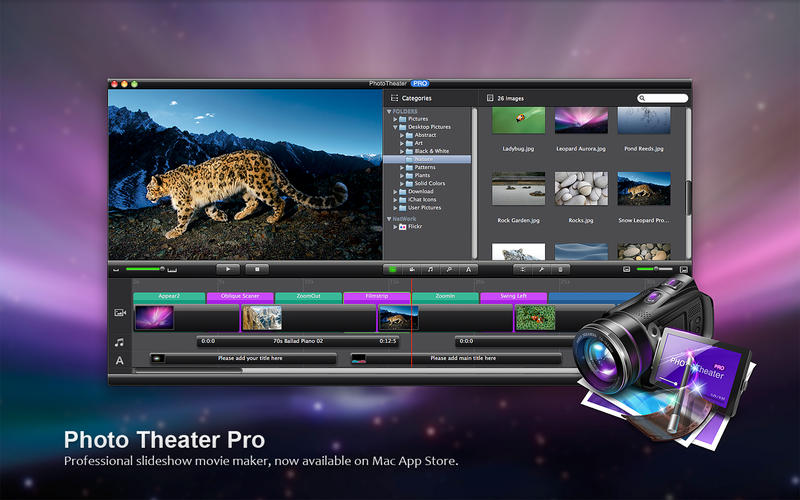Click the timeline horizontal scrollbar
This screenshot has width=800, height=500.
point(189,371)
